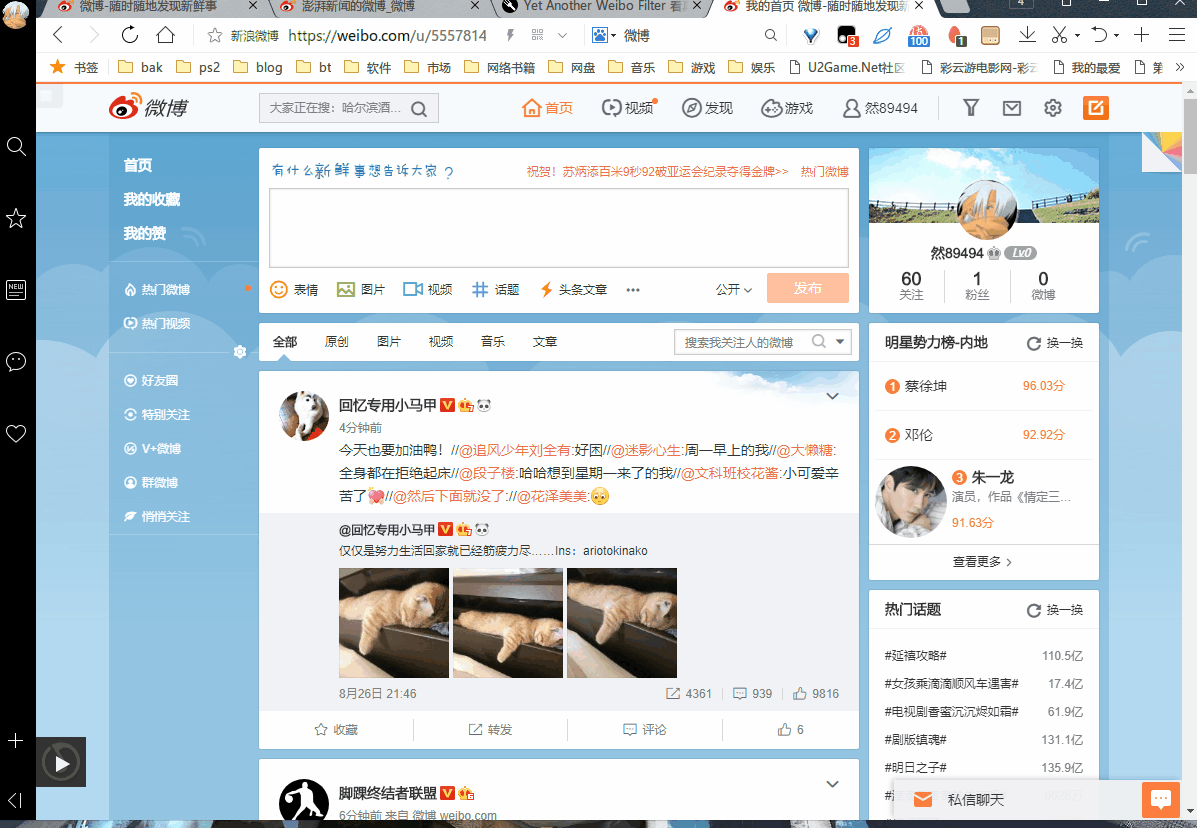This screenshot has width=1197, height=828.
Task: Click the orange compose post icon top right
Action: pyautogui.click(x=1096, y=107)
